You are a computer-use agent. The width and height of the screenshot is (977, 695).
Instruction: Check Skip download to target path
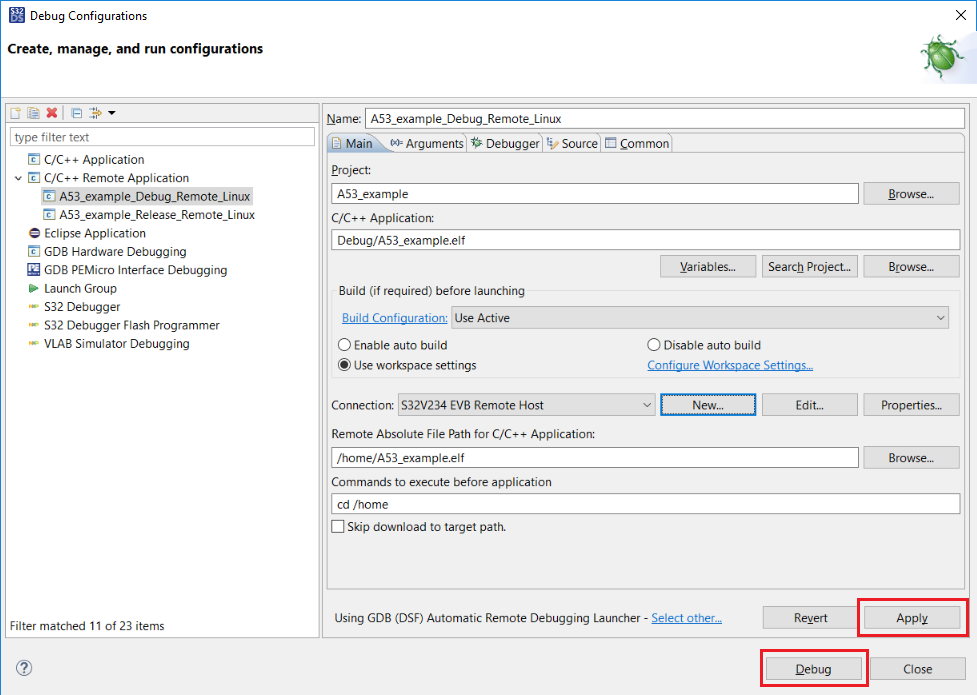point(338,527)
